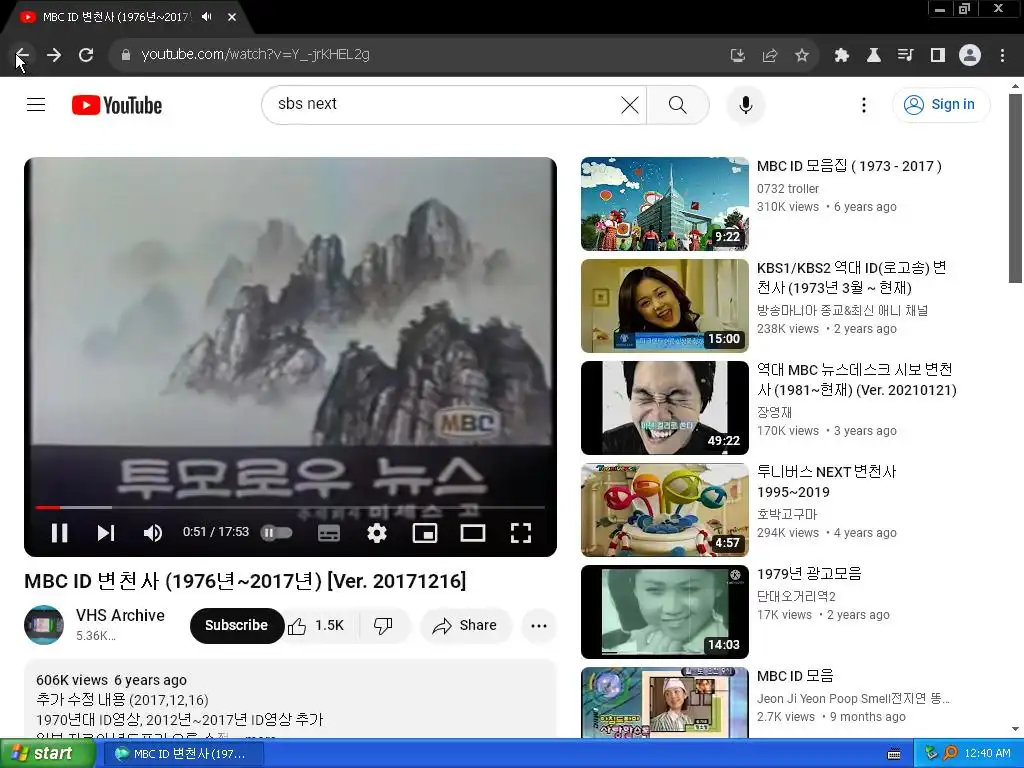The image size is (1024, 768).
Task: Pause the video
Action: [x=59, y=533]
